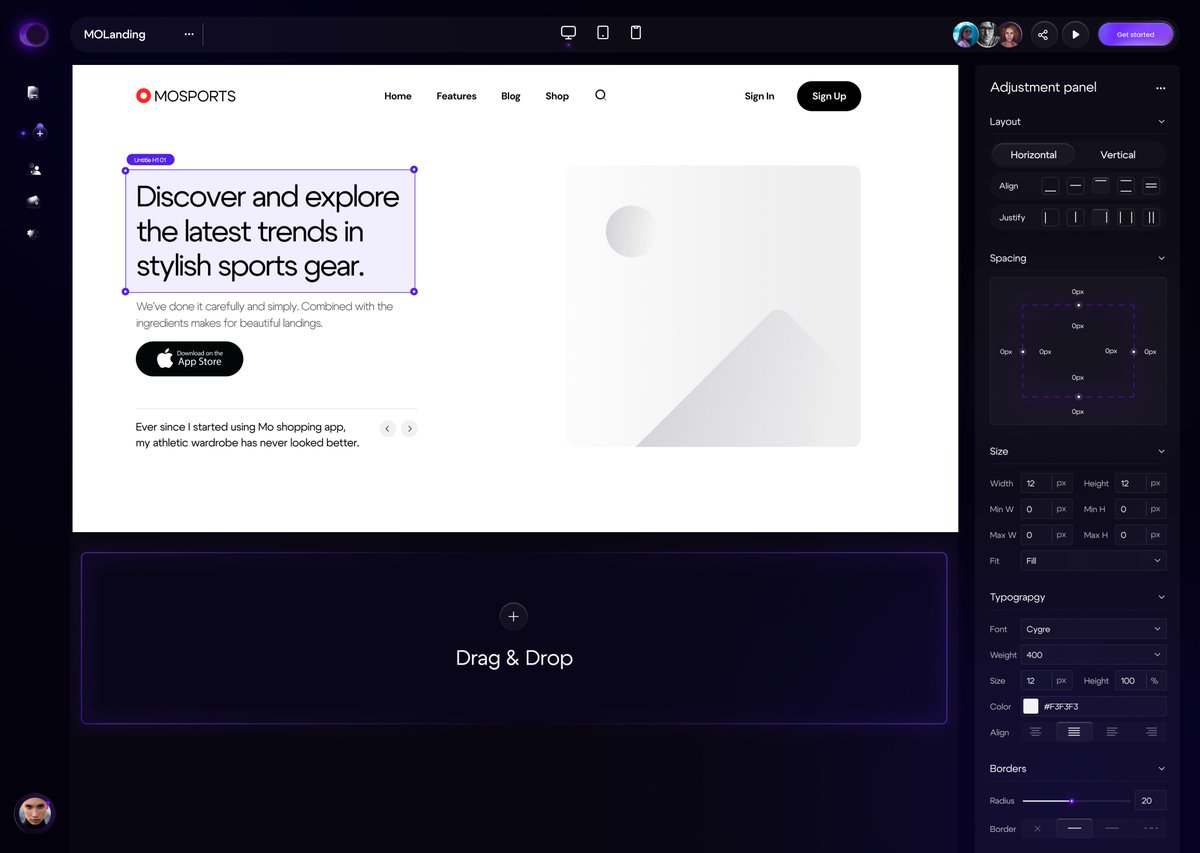Set layout Align to space between
The width and height of the screenshot is (1200, 853).
pyautogui.click(x=1126, y=186)
